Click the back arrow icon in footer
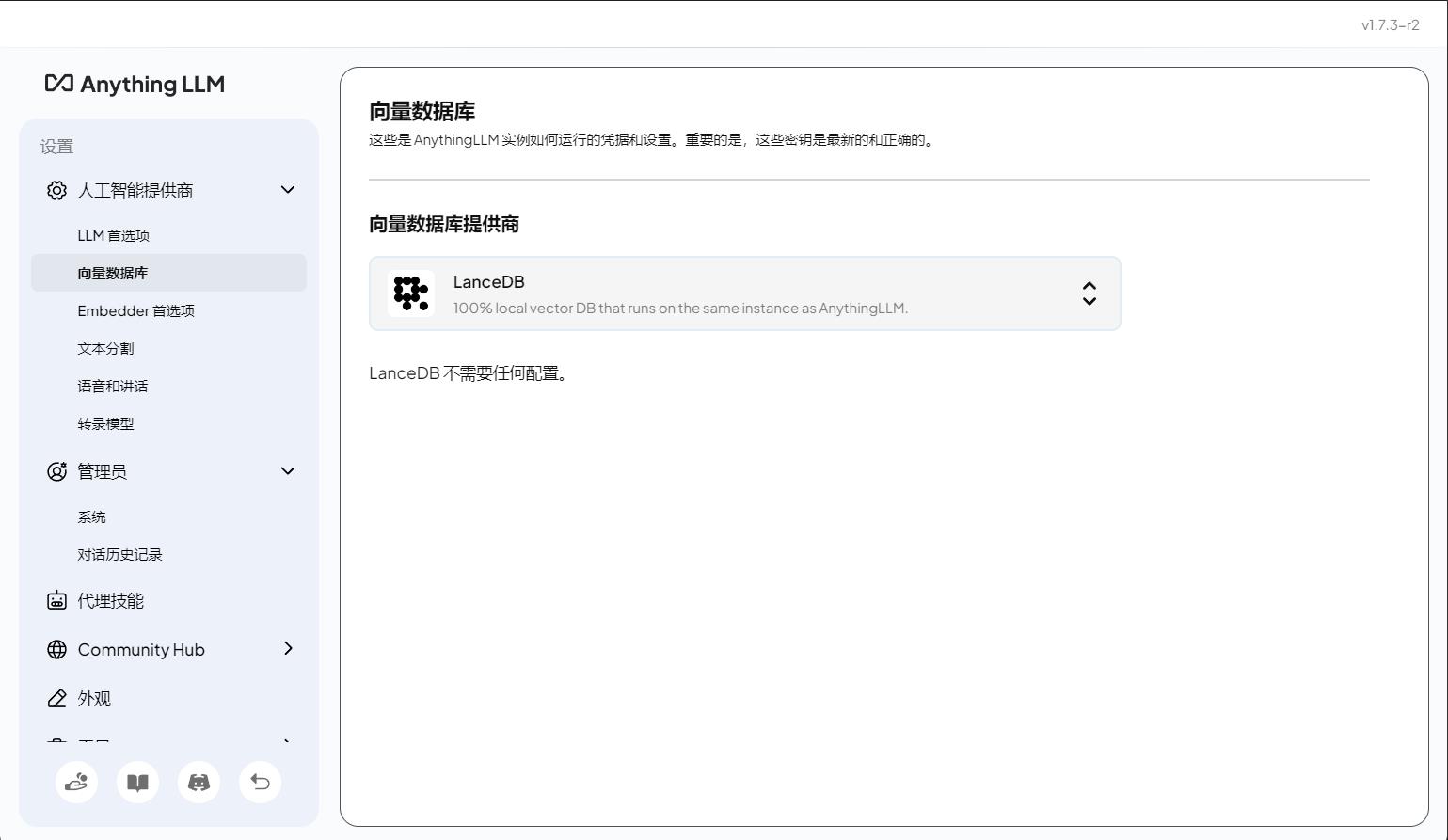Screen dimensions: 1448x840 (x=260, y=783)
